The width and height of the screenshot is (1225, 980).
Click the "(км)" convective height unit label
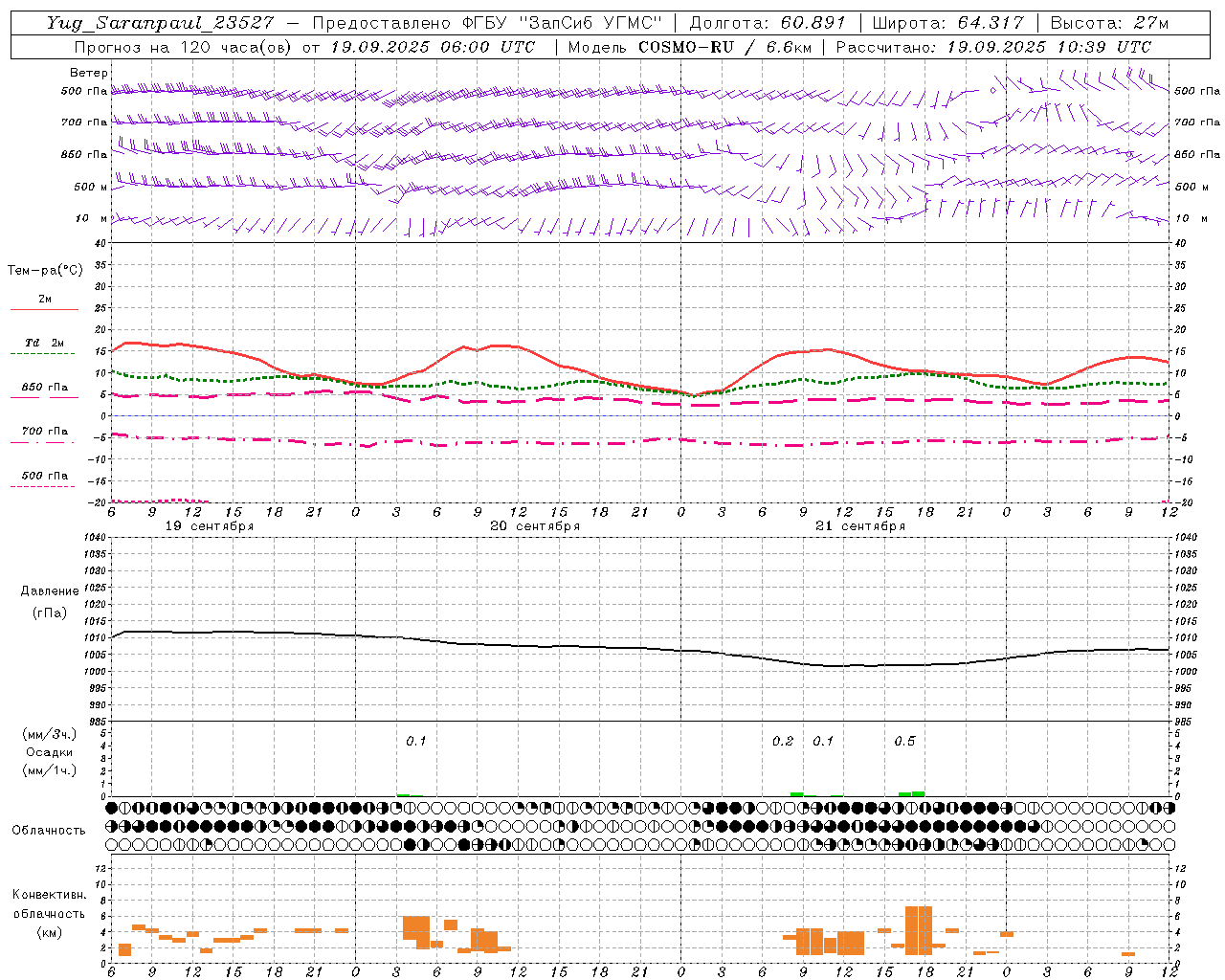tap(49, 932)
